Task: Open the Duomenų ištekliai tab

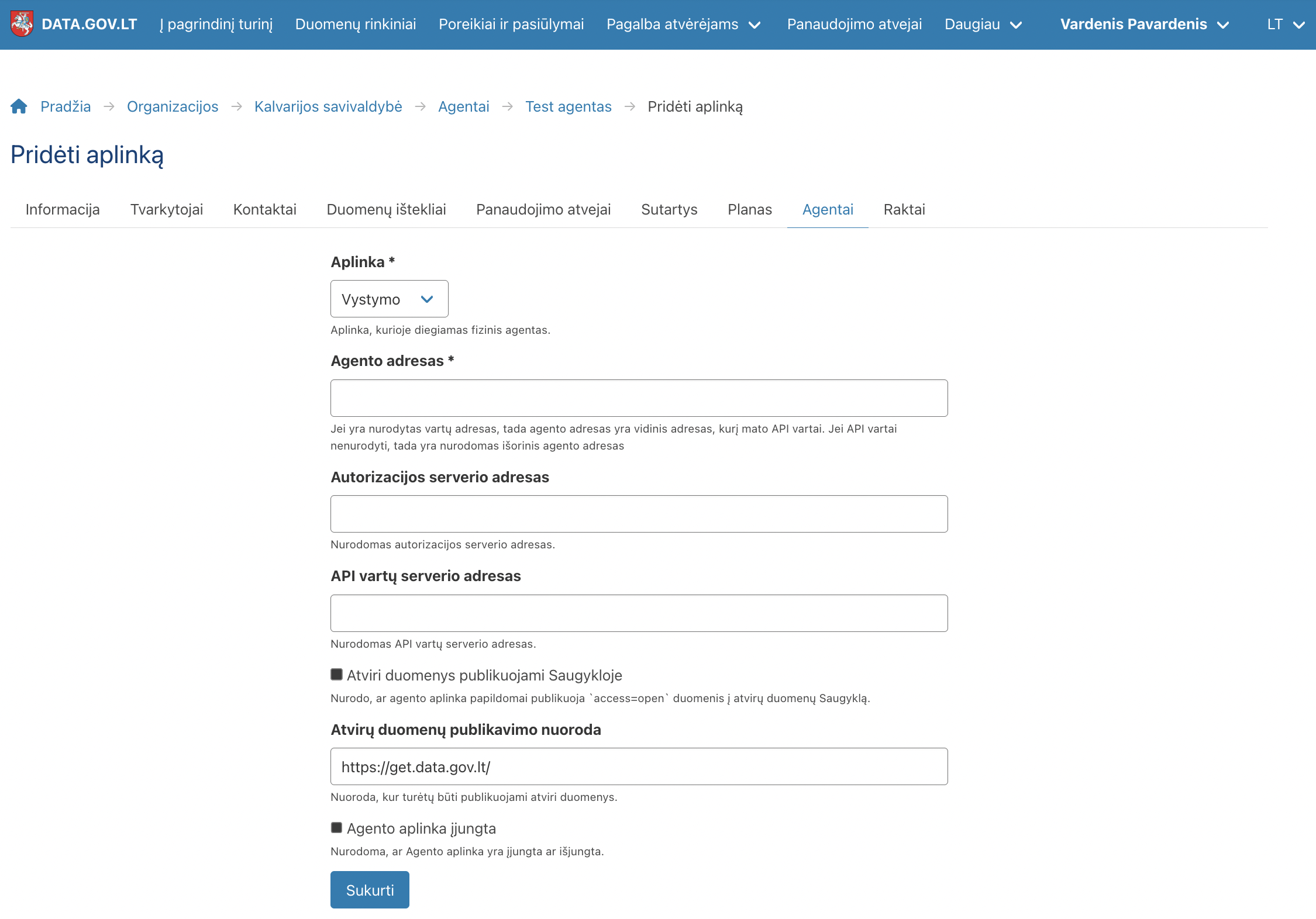Action: click(x=386, y=209)
